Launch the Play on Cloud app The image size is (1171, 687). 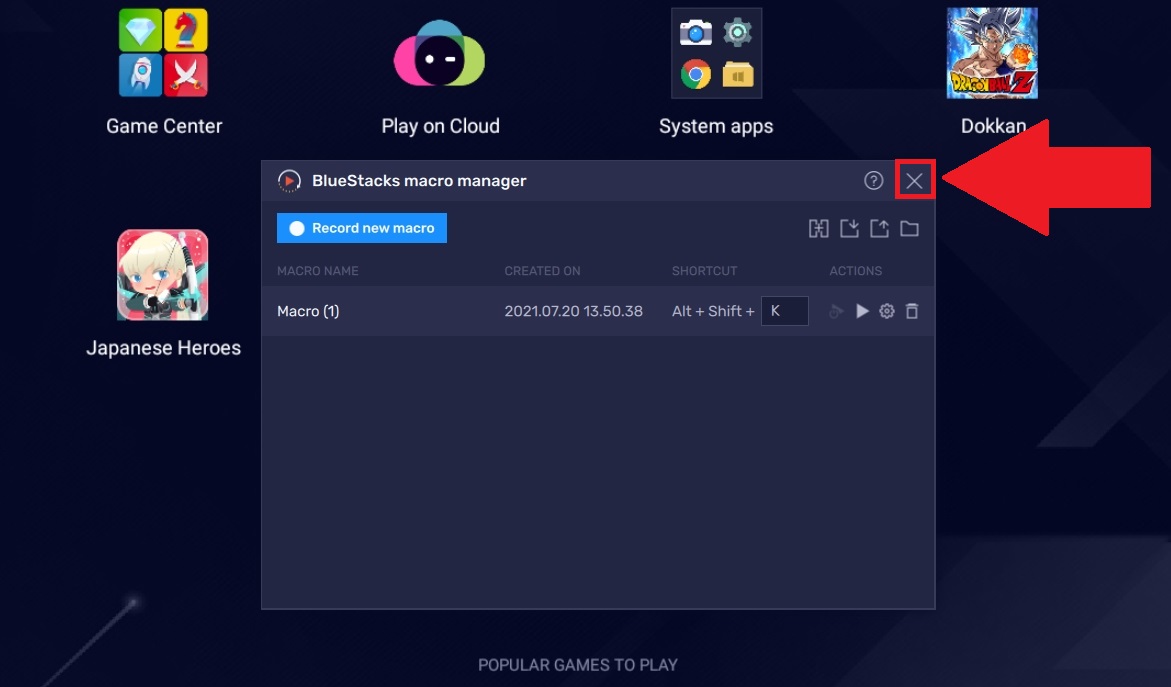(440, 54)
